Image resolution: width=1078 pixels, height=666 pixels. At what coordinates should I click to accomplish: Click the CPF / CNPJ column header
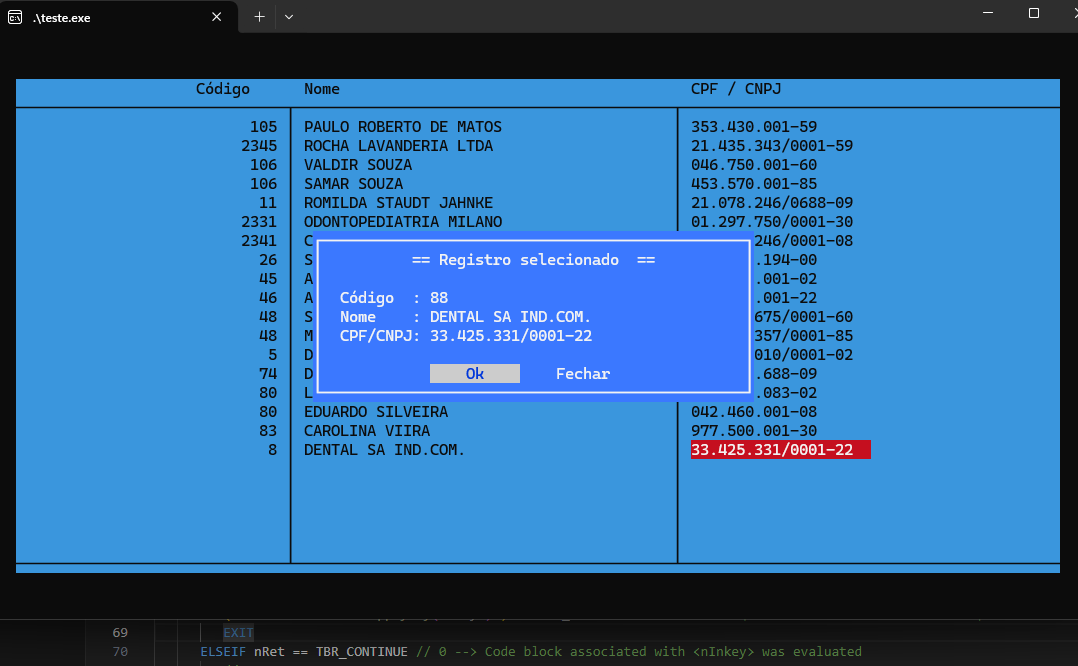736,89
